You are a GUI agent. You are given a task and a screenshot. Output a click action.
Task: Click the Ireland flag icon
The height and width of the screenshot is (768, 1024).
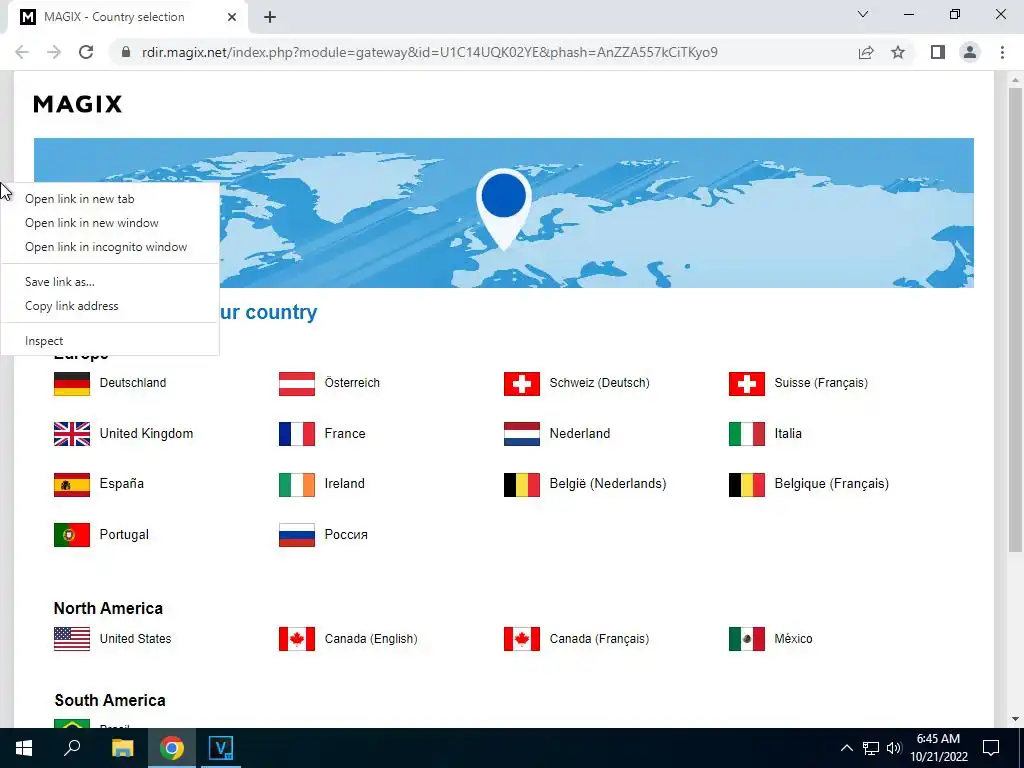point(296,485)
